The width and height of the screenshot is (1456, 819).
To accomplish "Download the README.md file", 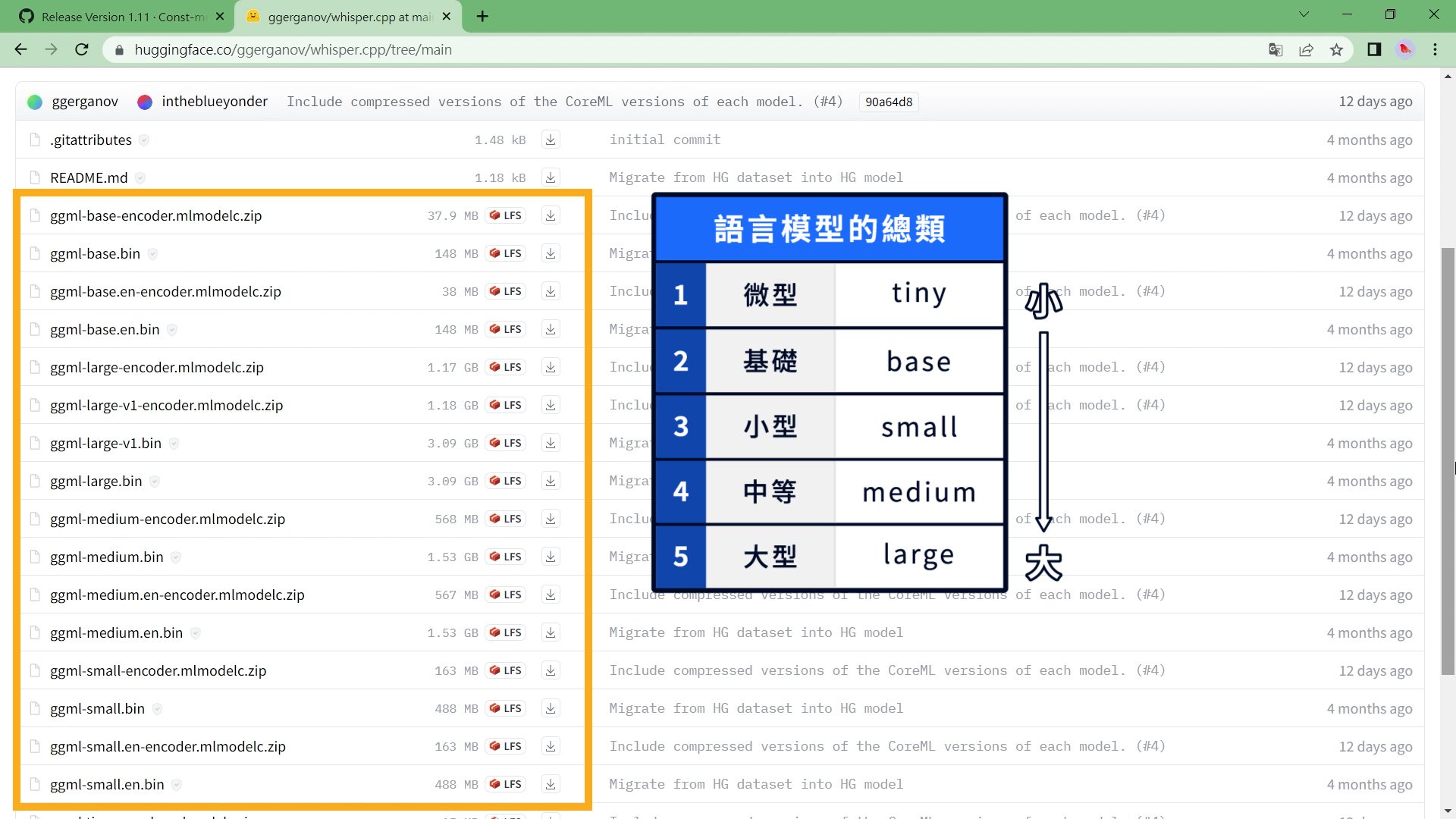I will [551, 177].
